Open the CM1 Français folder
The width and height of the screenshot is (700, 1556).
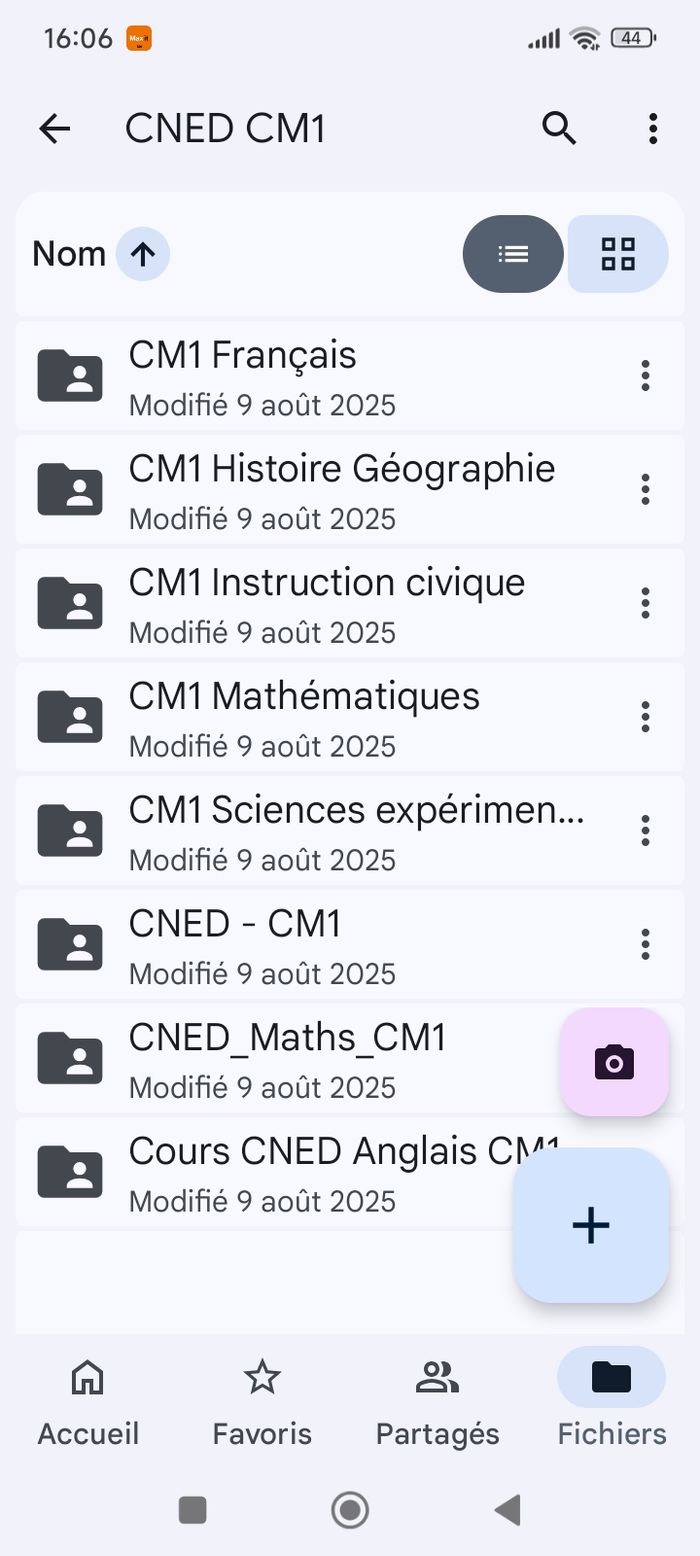pos(300,376)
